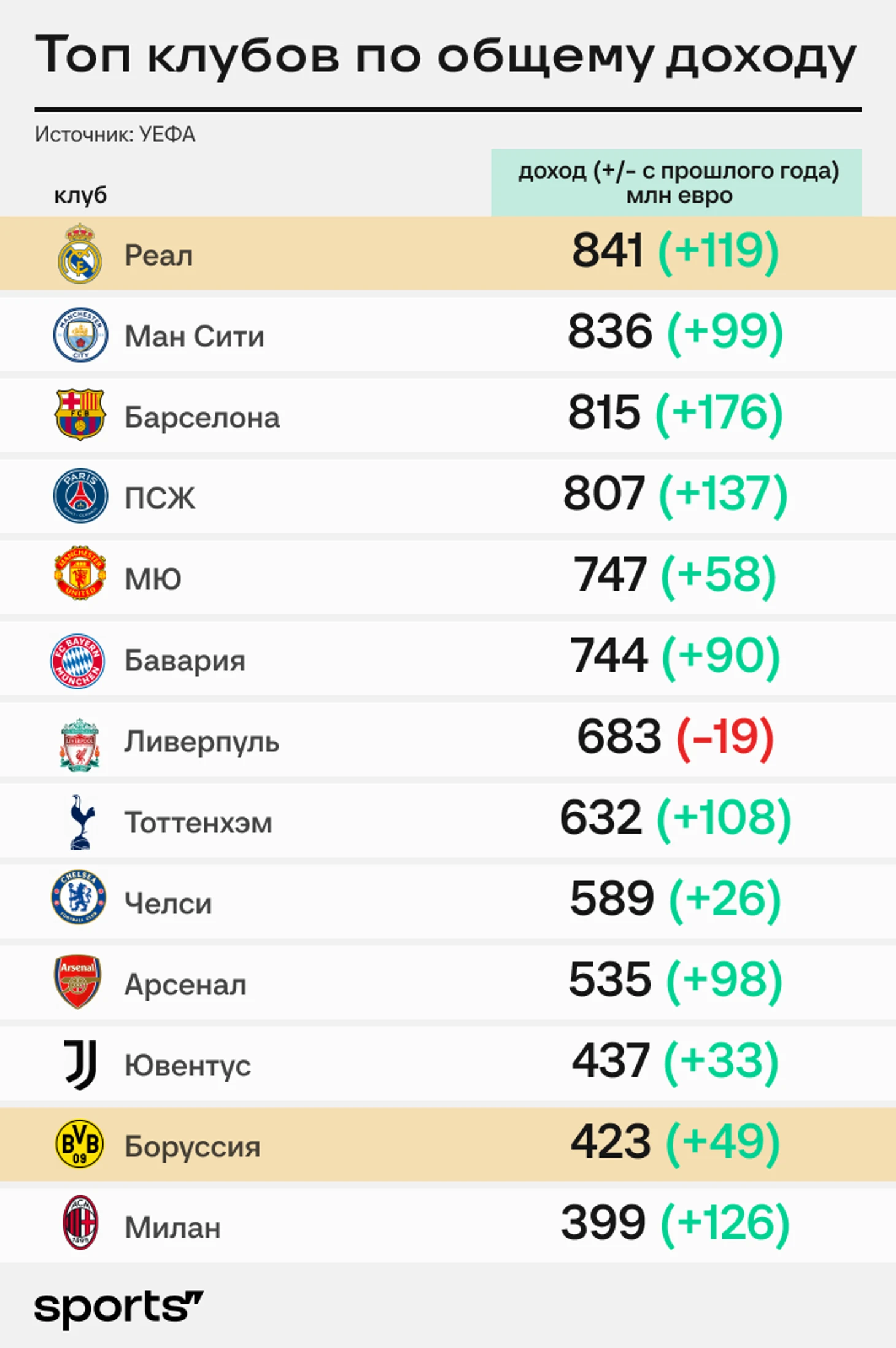Click Liverpool's red (-19) change value

tap(725, 737)
